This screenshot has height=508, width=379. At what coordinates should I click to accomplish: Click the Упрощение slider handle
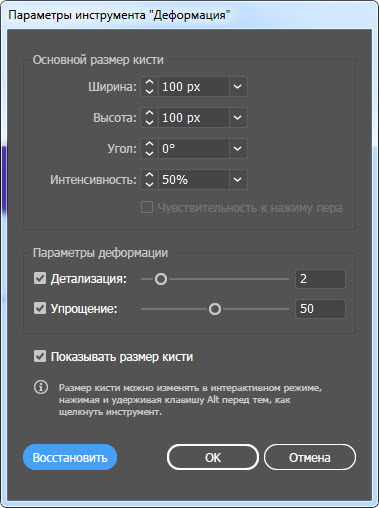point(215,309)
